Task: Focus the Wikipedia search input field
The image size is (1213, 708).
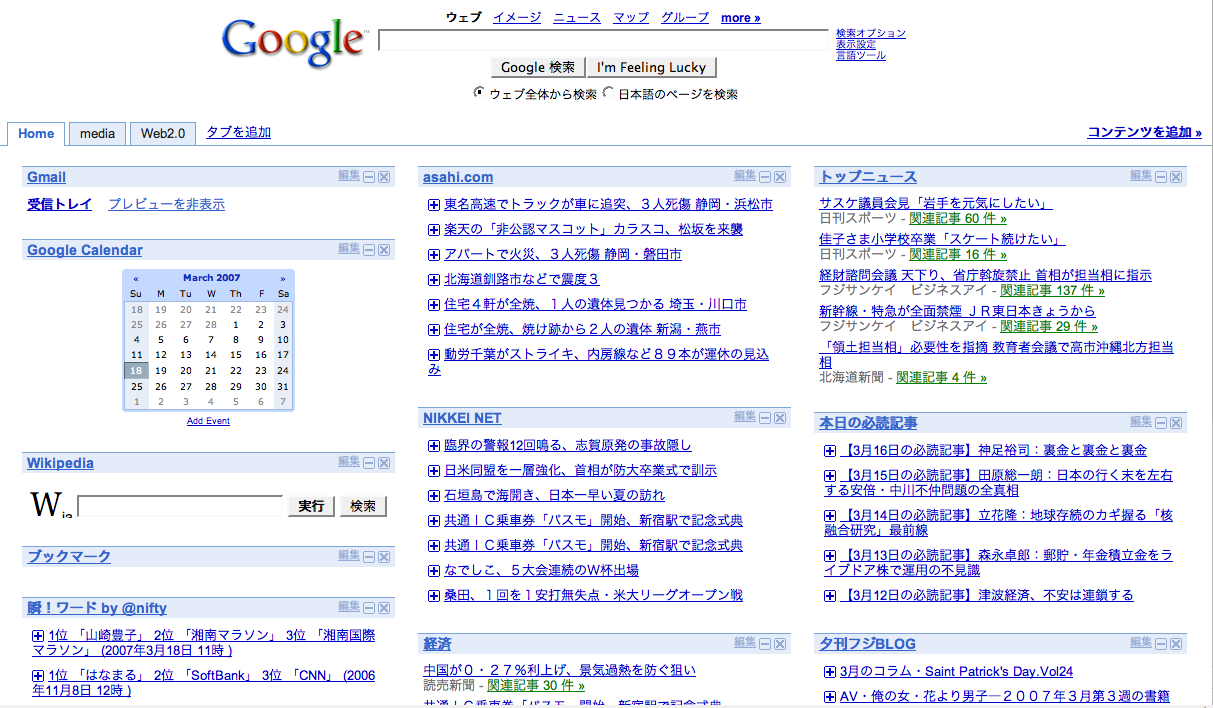Action: coord(181,506)
